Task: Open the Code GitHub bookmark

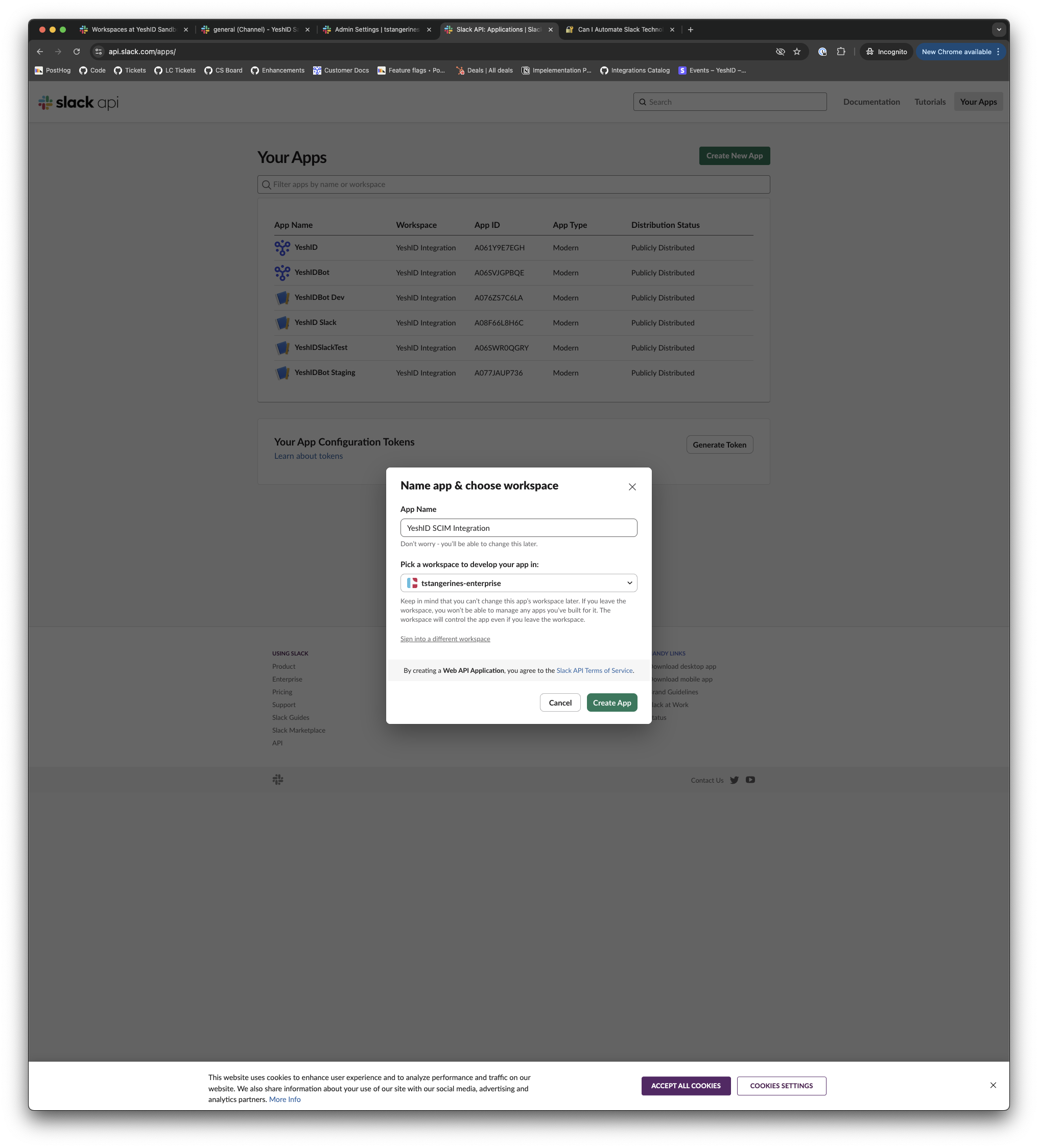Action: point(92,71)
